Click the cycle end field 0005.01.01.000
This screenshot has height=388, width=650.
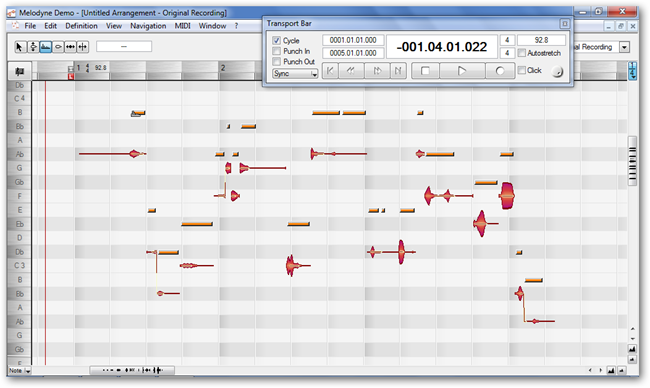coord(353,53)
